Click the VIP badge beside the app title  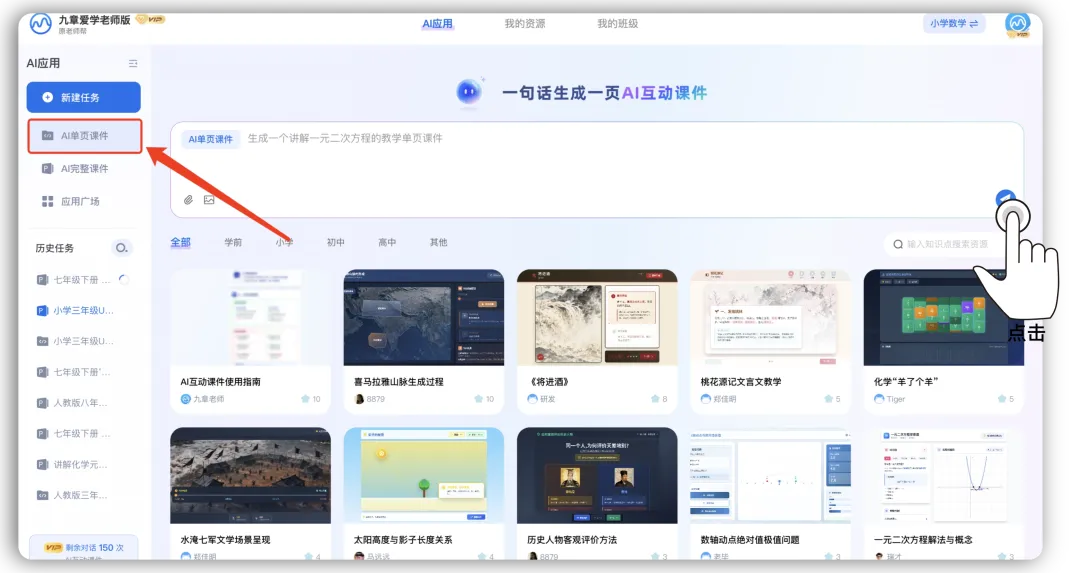click(x=150, y=19)
